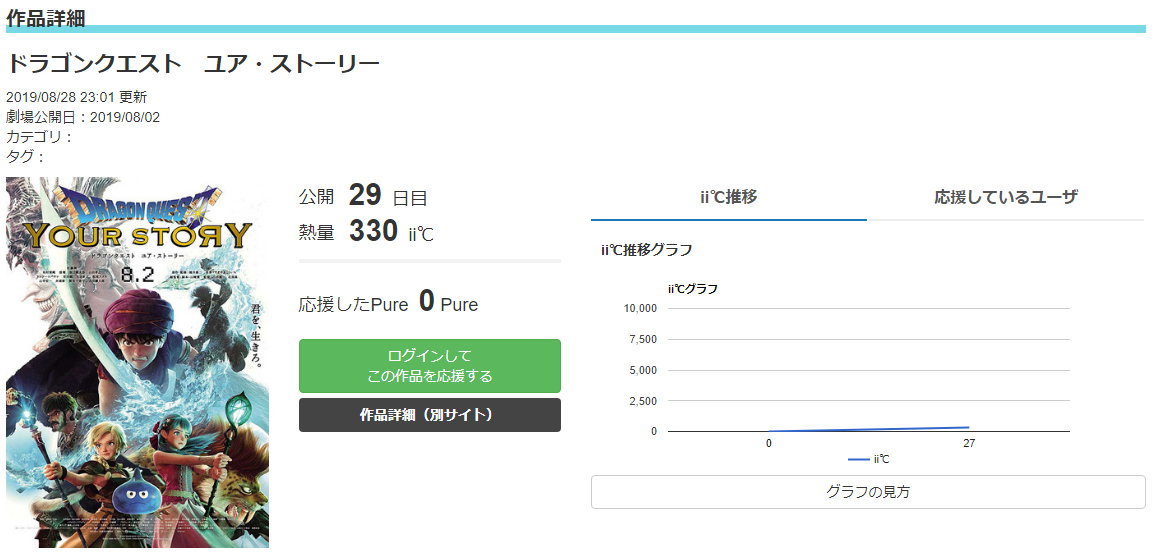Click the 劇場公開日：2019/08/02 line
The height and width of the screenshot is (554, 1163).
[x=83, y=117]
